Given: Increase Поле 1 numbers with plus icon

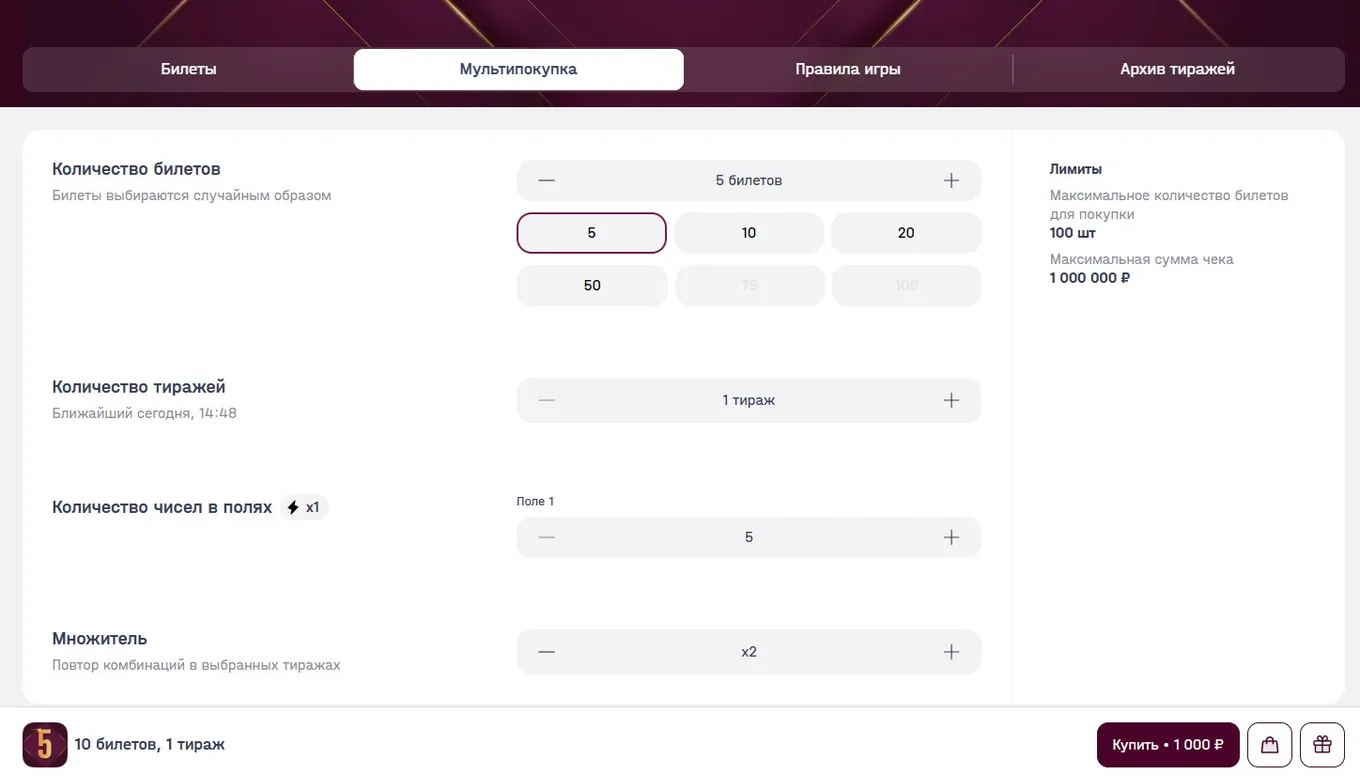Looking at the screenshot, I should coord(951,538).
